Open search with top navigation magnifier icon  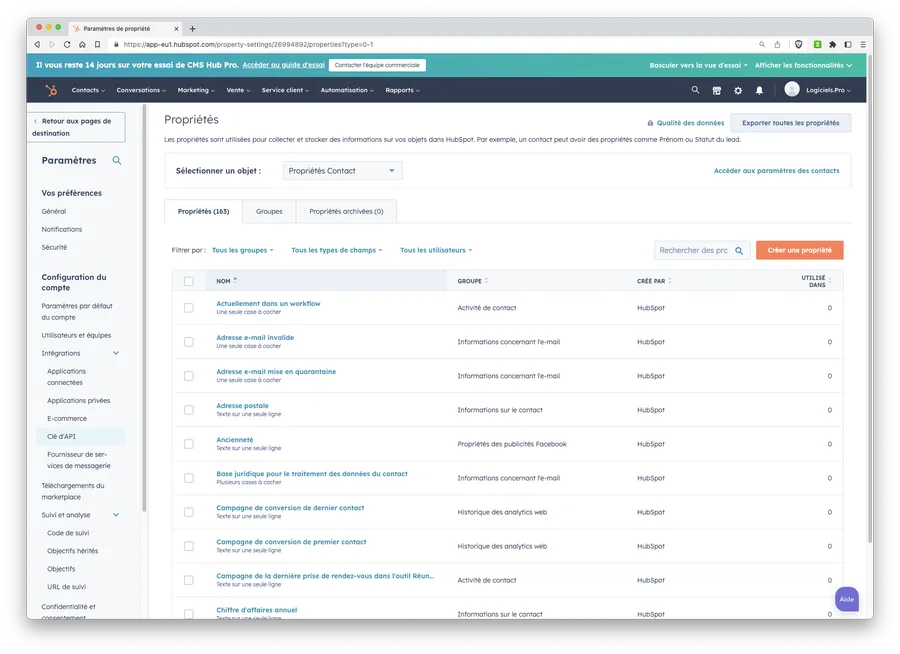point(696,90)
